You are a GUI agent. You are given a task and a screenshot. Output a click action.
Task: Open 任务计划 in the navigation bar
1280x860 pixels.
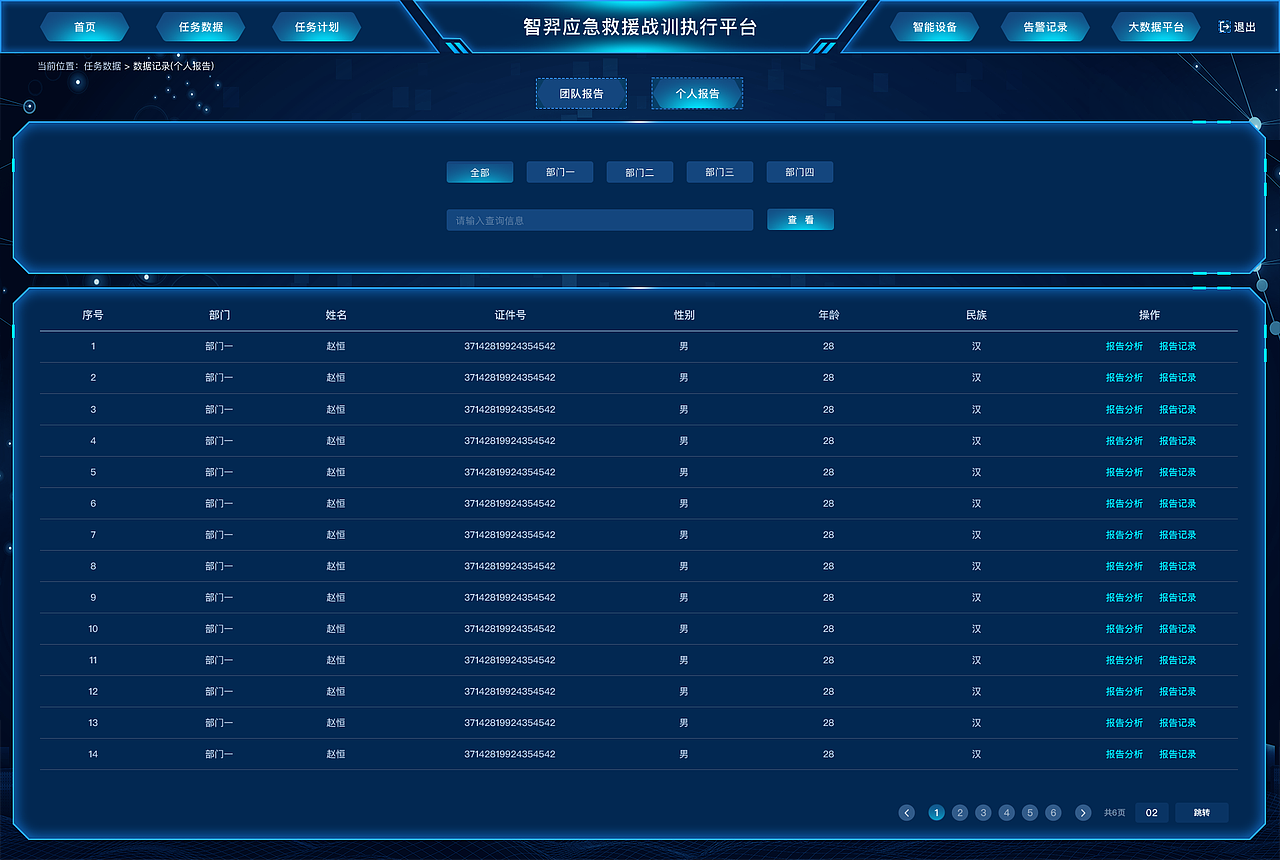[316, 27]
